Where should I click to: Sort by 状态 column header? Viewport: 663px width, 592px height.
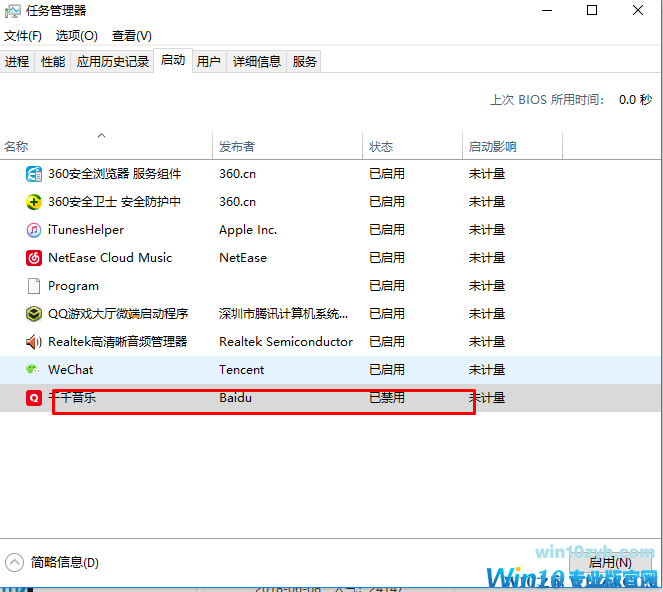coord(381,147)
